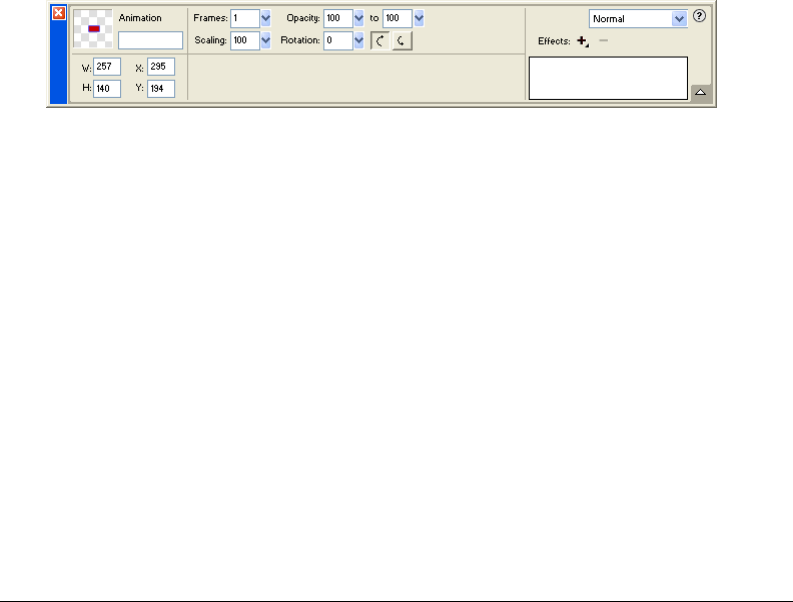Screen dimensions: 793x602
Task: Click the Scaling value field
Action: click(245, 40)
